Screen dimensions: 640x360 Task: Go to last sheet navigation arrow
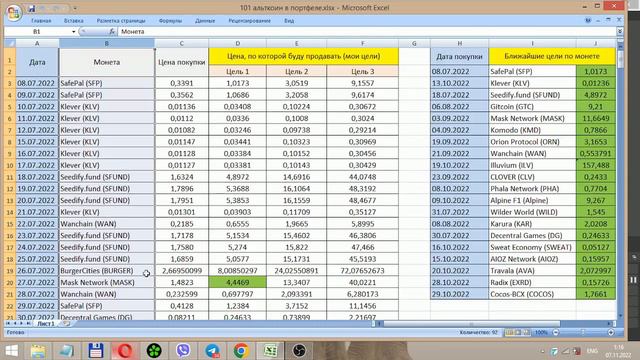(x=28, y=323)
